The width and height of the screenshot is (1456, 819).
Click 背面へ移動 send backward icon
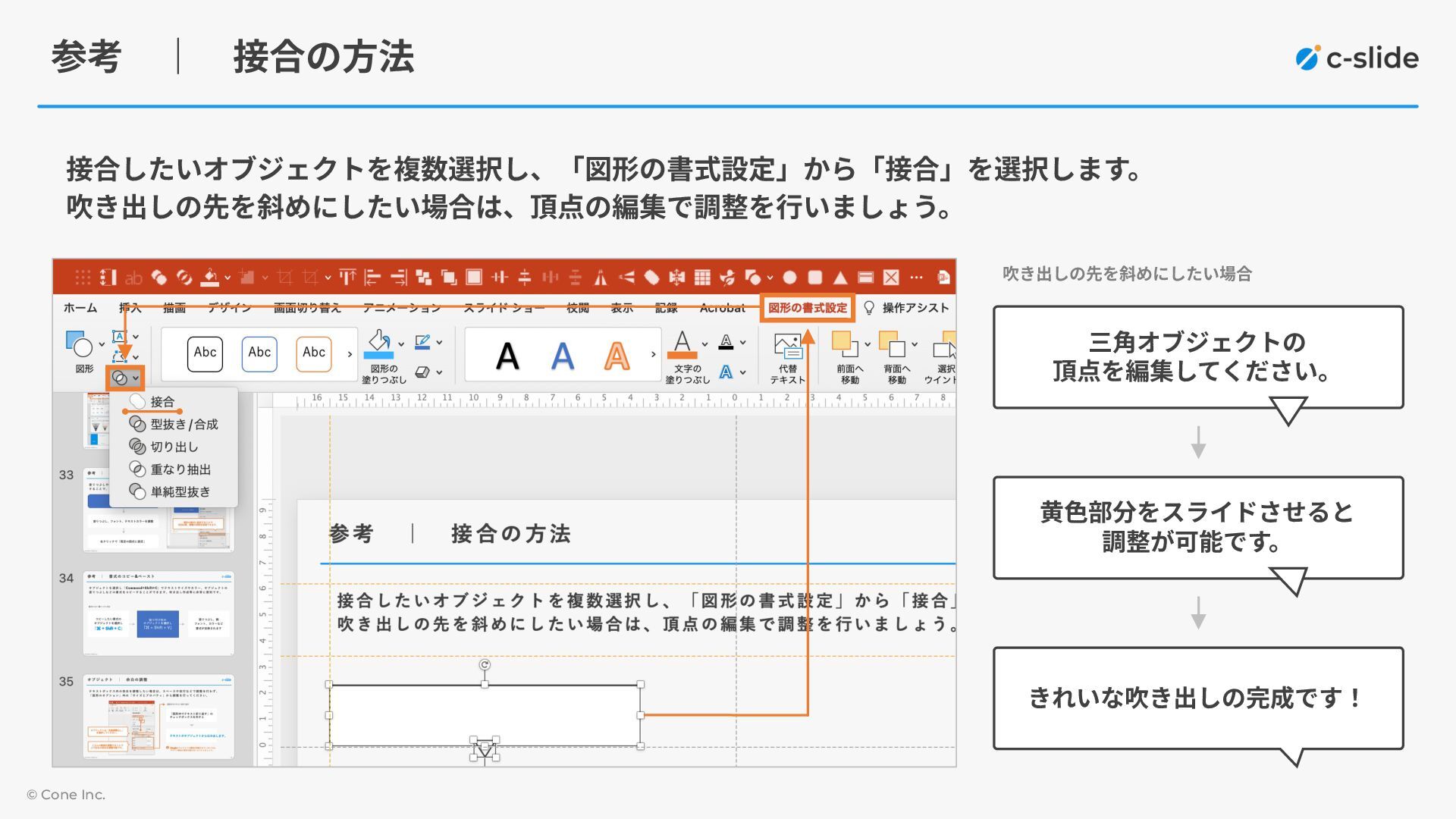coord(892,345)
